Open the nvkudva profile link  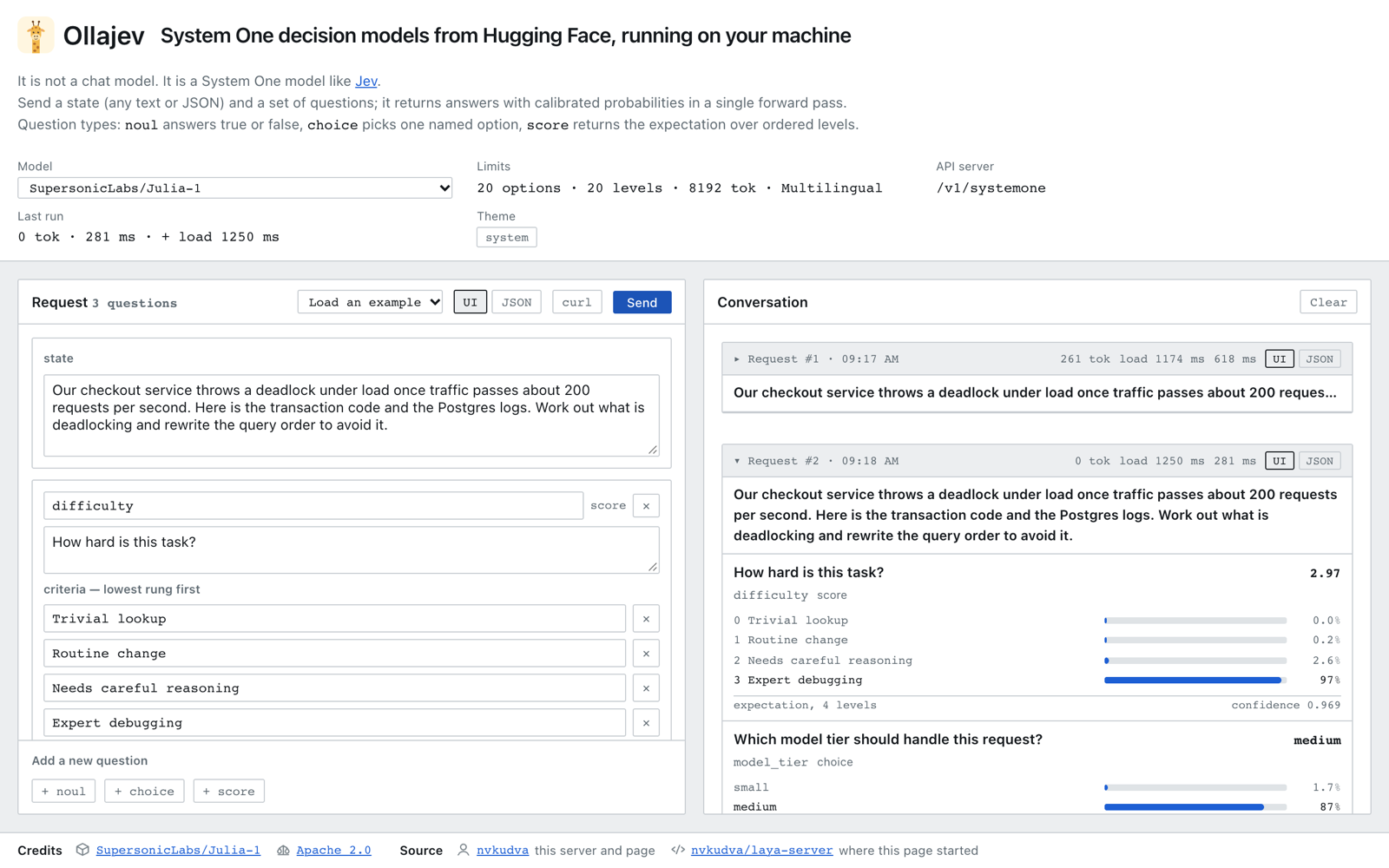click(x=503, y=850)
